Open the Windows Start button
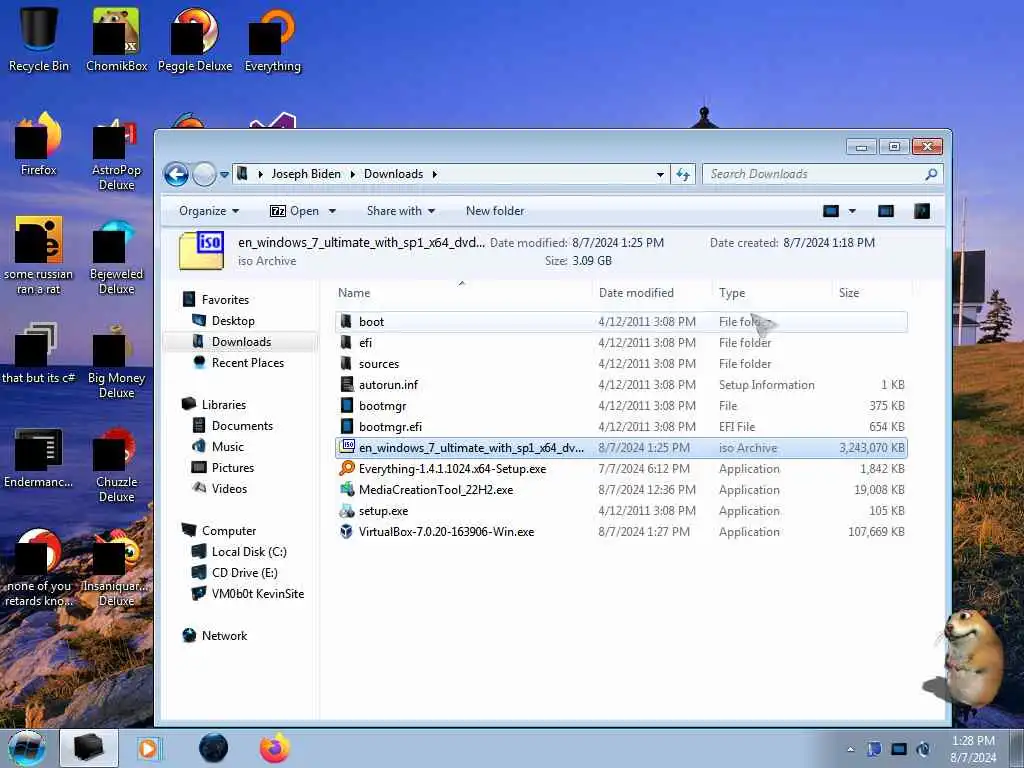Screen dimensions: 1024x768 [x=27, y=748]
